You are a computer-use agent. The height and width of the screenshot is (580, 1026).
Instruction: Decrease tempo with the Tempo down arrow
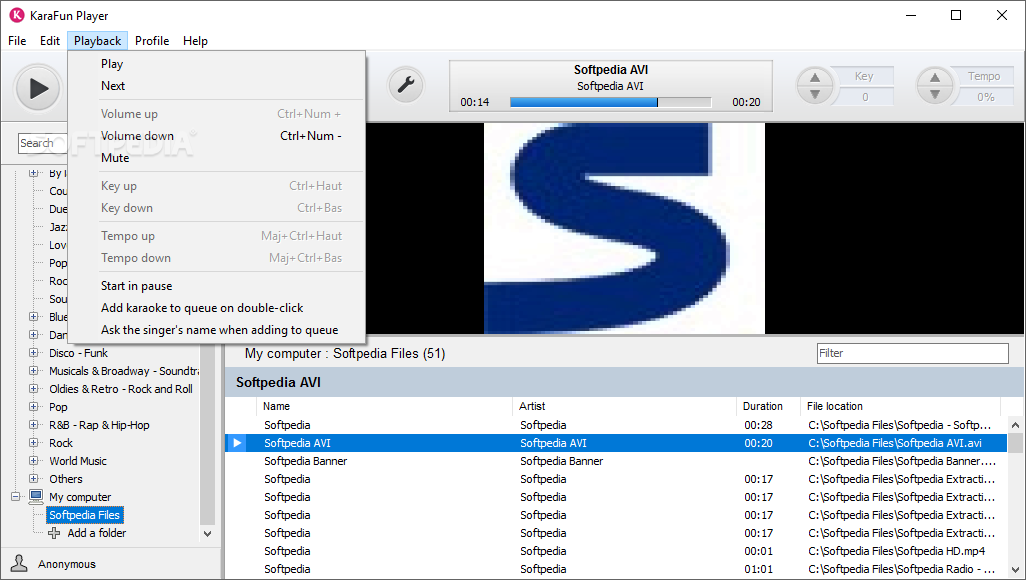pyautogui.click(x=935, y=94)
